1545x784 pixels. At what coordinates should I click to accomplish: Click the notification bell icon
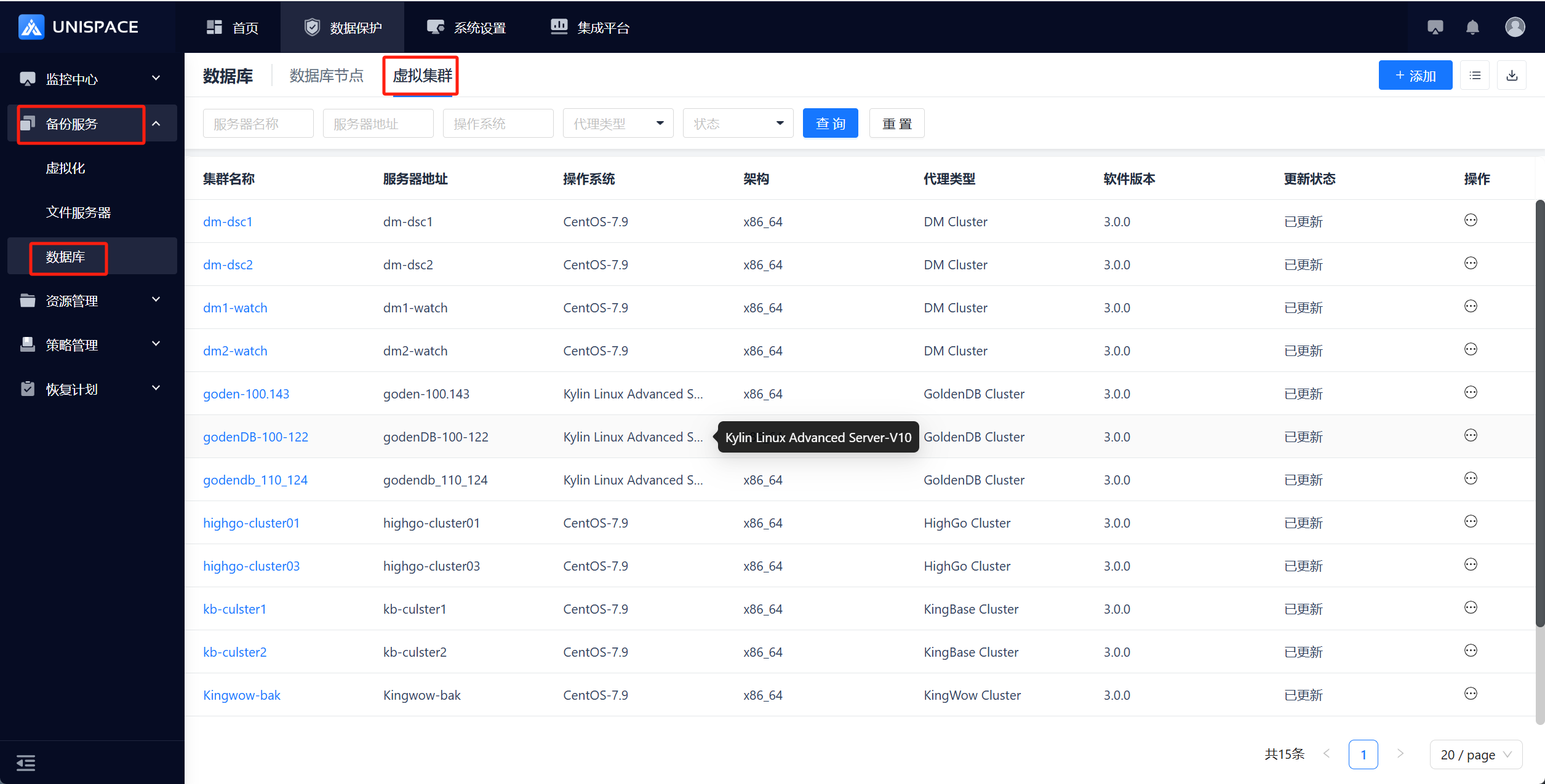(1472, 28)
